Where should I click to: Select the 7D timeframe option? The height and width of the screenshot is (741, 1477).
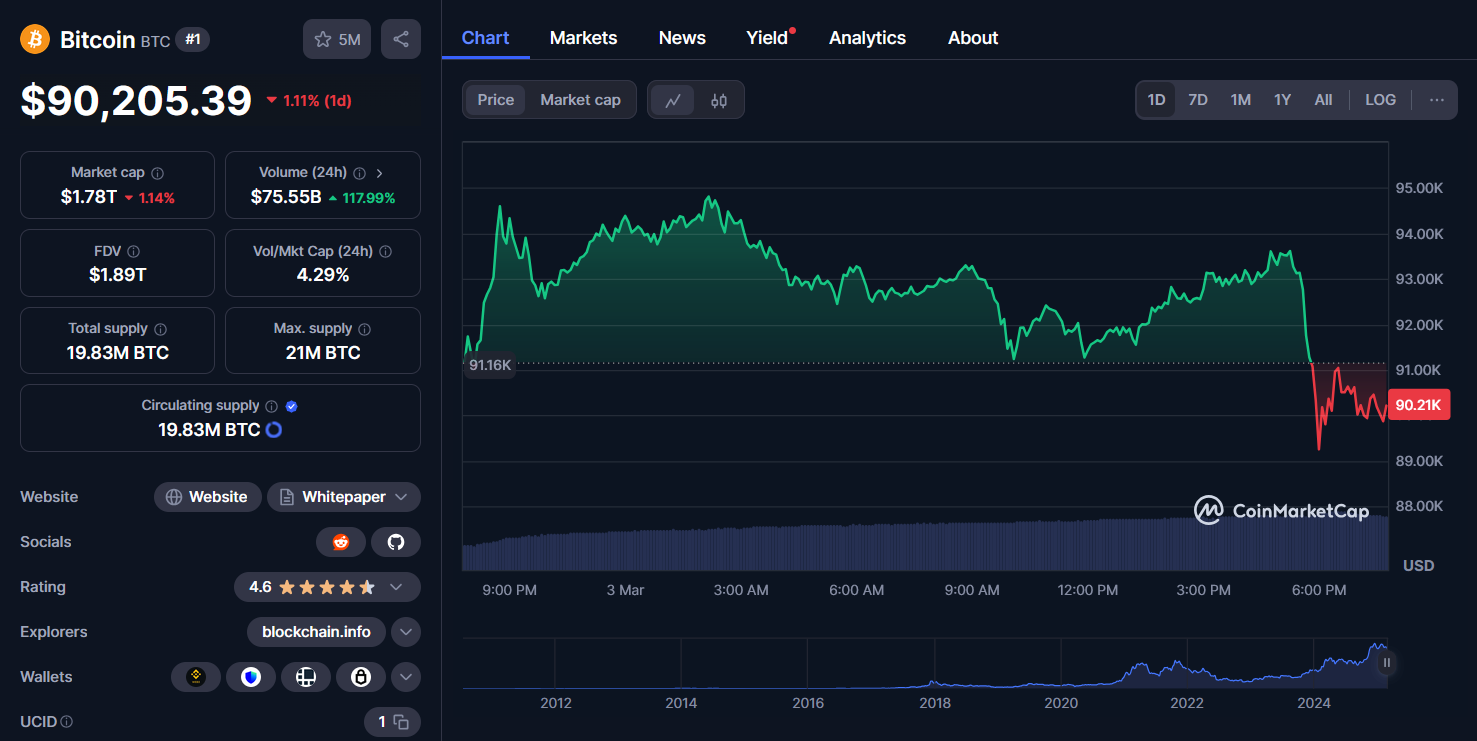pyautogui.click(x=1197, y=99)
